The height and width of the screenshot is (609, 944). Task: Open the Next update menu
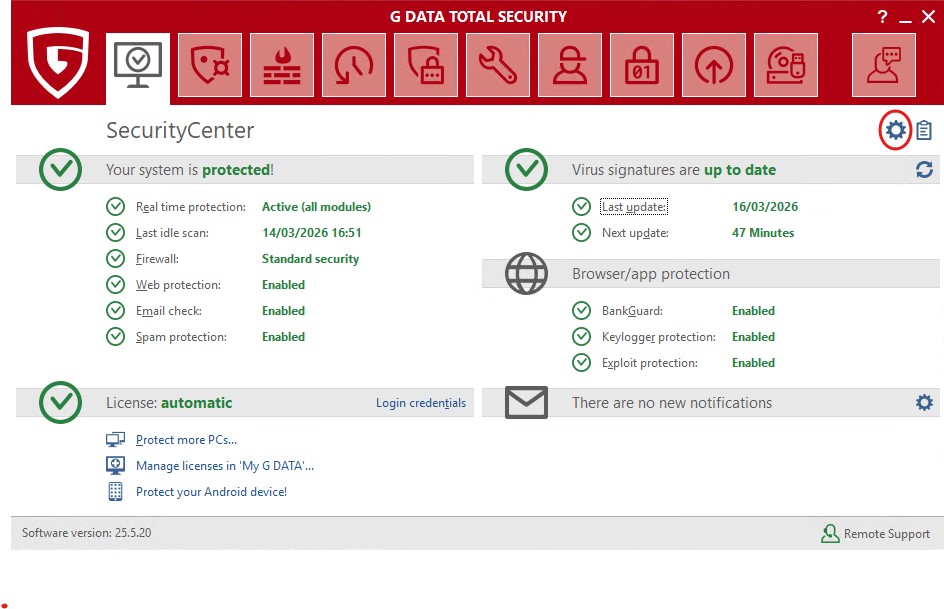pos(635,233)
